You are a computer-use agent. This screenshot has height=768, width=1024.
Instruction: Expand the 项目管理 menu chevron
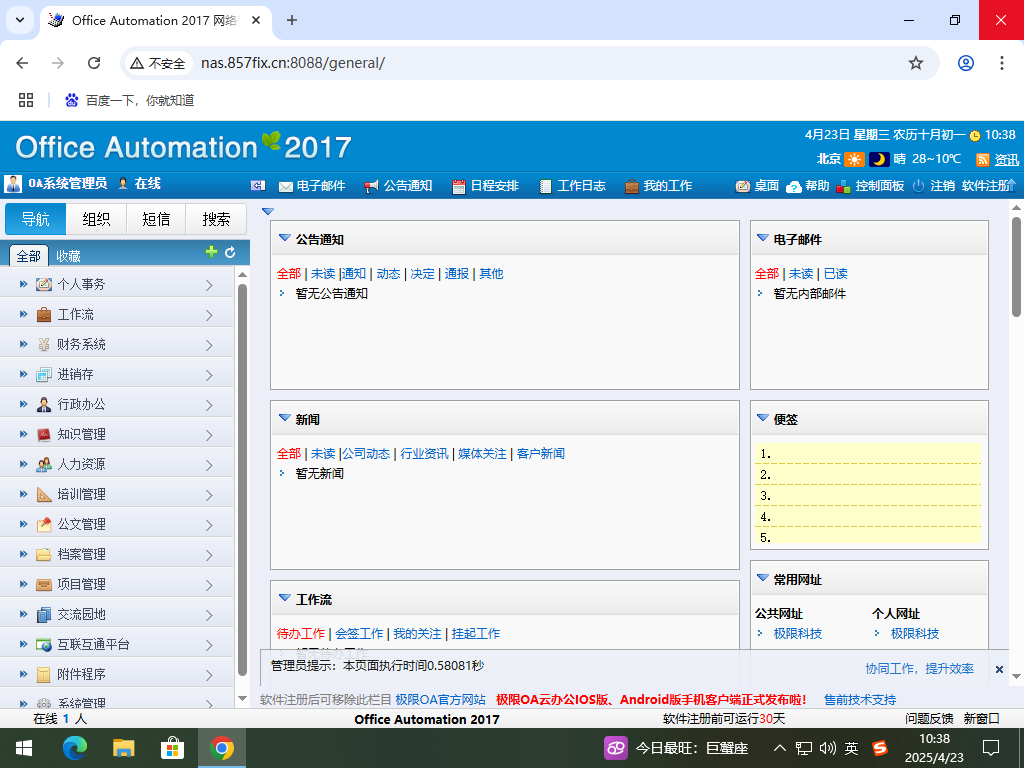tap(209, 586)
